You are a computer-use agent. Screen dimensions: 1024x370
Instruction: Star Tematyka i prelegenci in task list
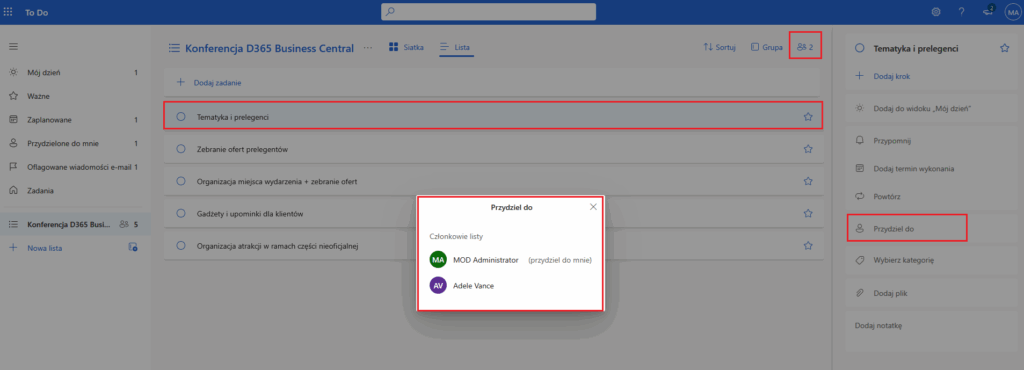pyautogui.click(x=808, y=117)
